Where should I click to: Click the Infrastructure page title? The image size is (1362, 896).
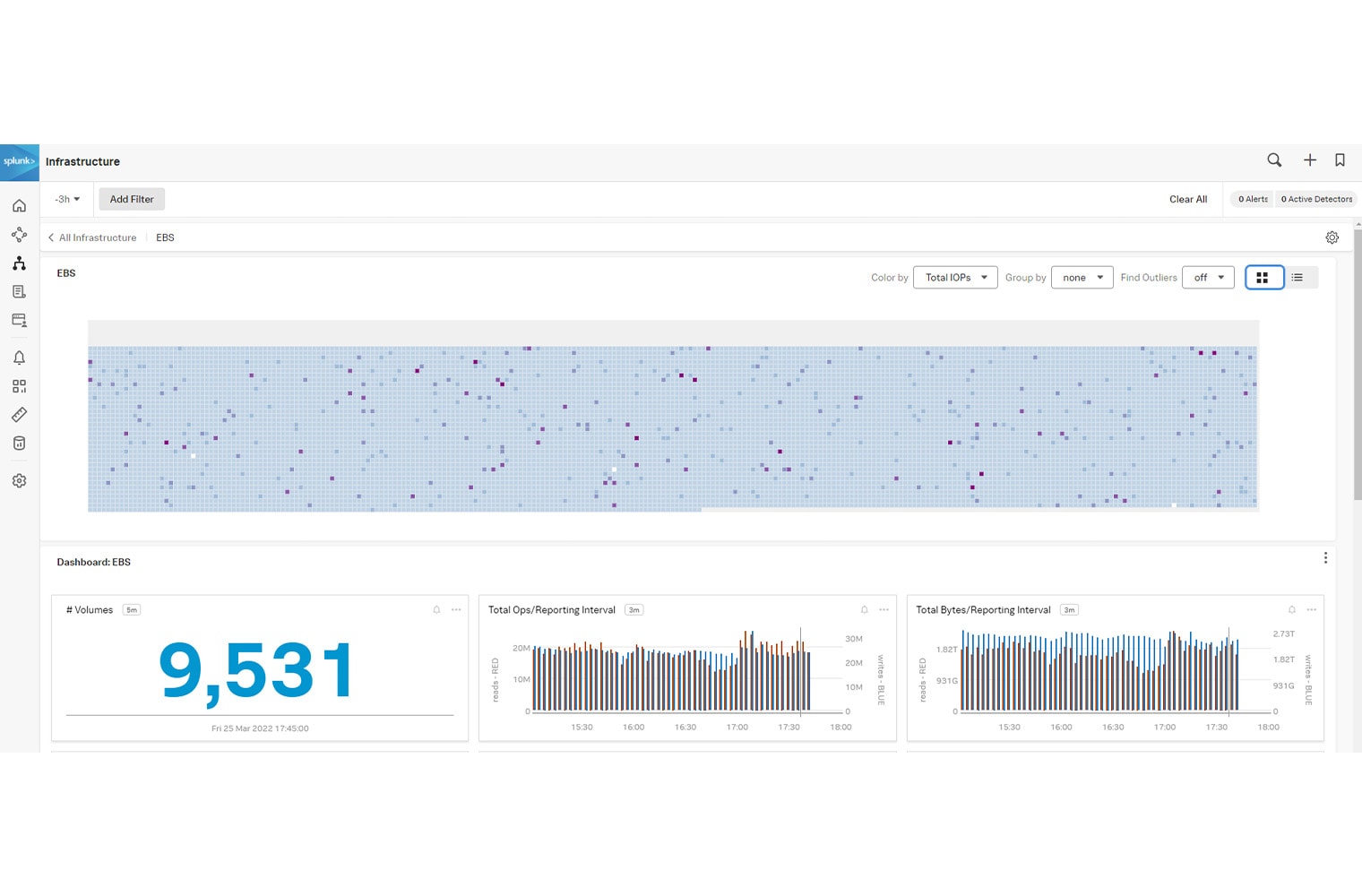[x=82, y=161]
